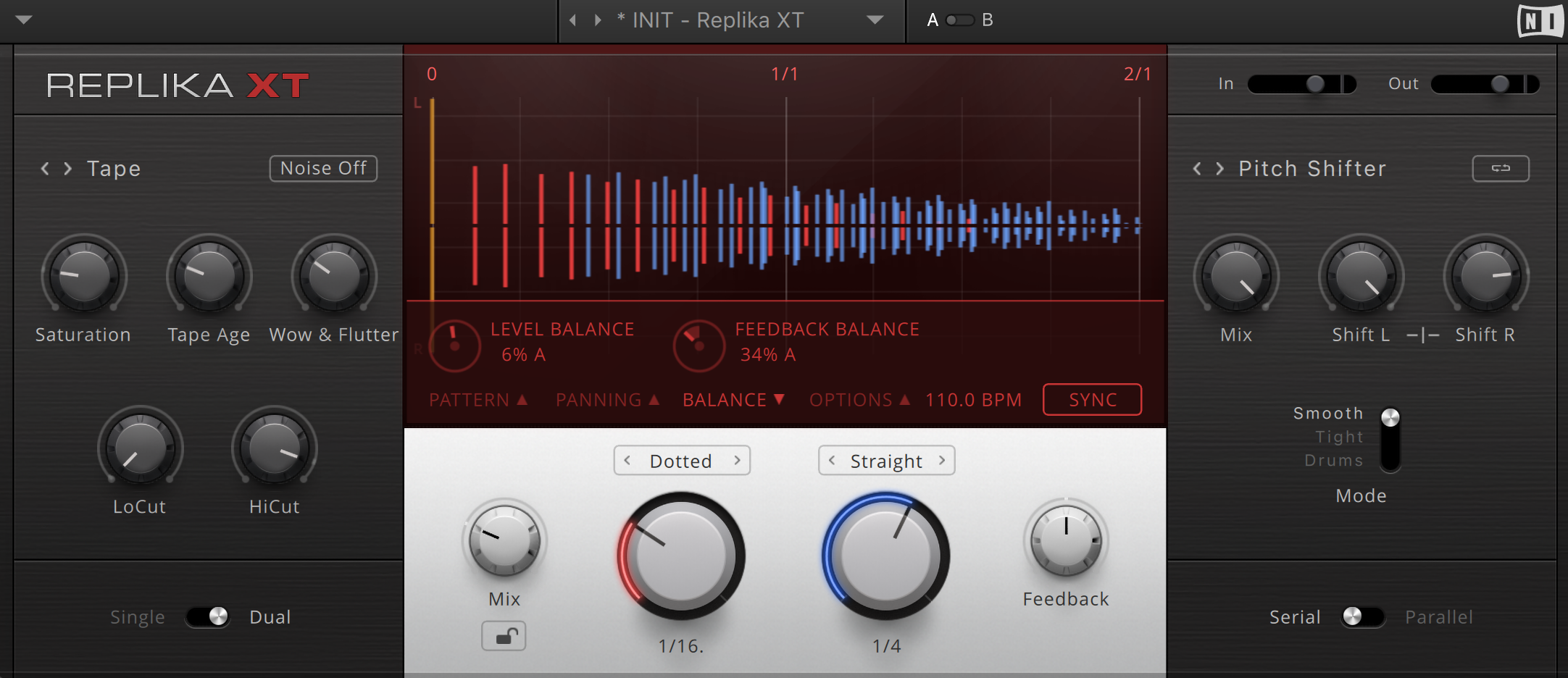Open the preset browser dropdown
Viewport: 1568px width, 678px height.
[875, 20]
